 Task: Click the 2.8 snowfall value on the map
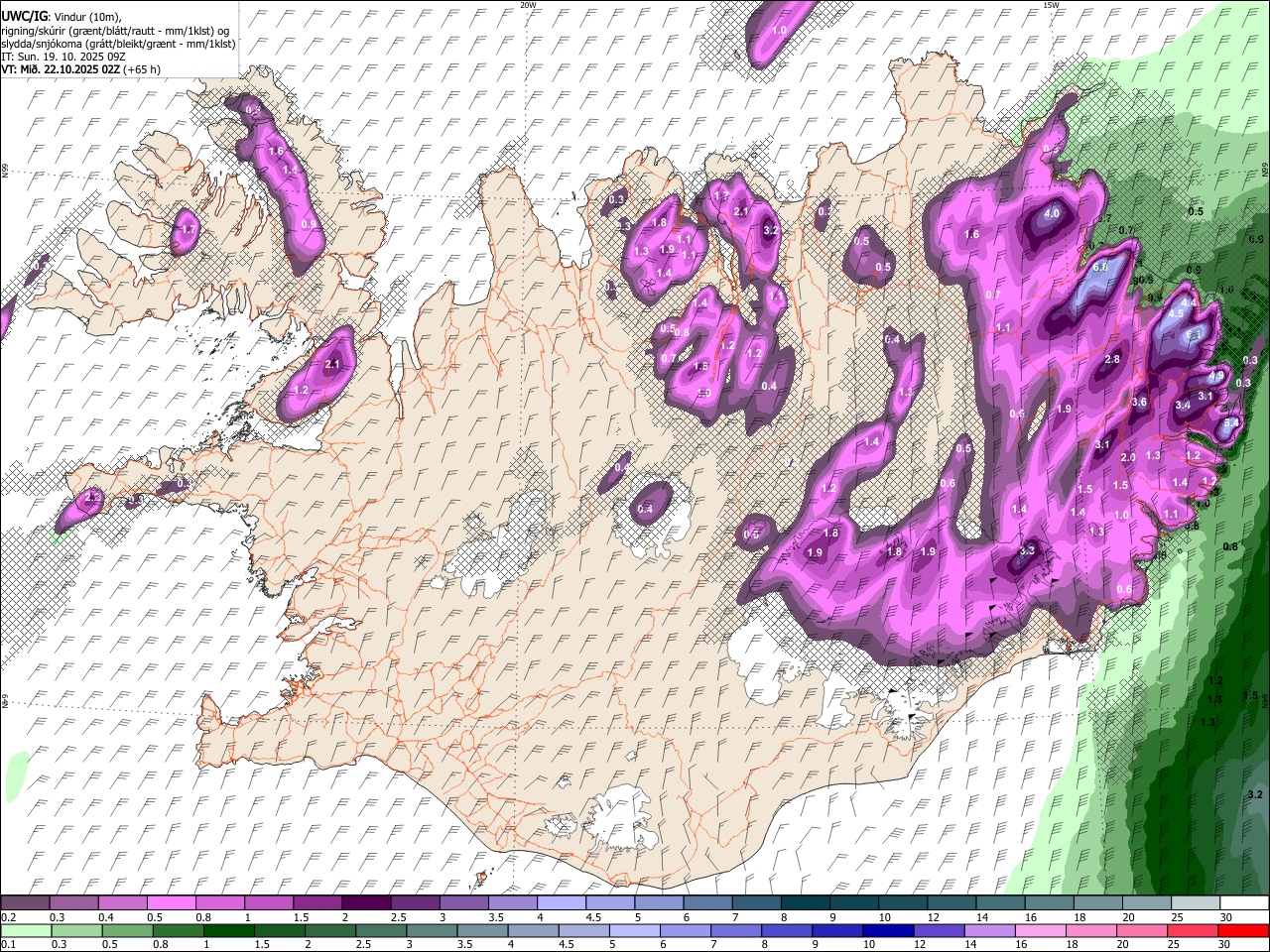click(1112, 359)
